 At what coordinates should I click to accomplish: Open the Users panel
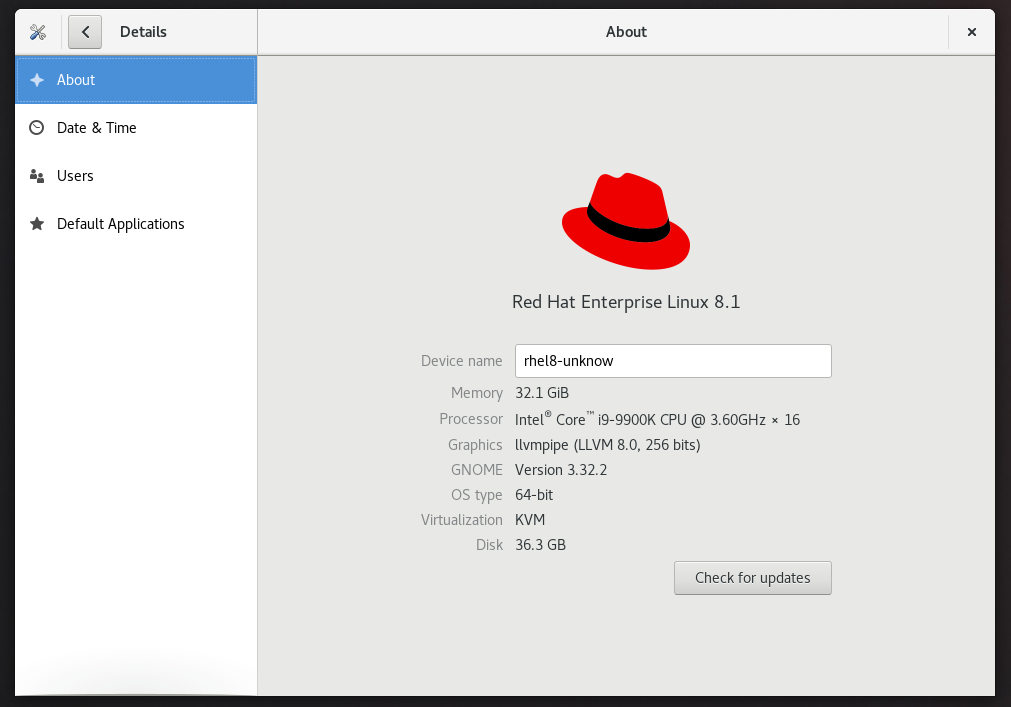[136, 176]
